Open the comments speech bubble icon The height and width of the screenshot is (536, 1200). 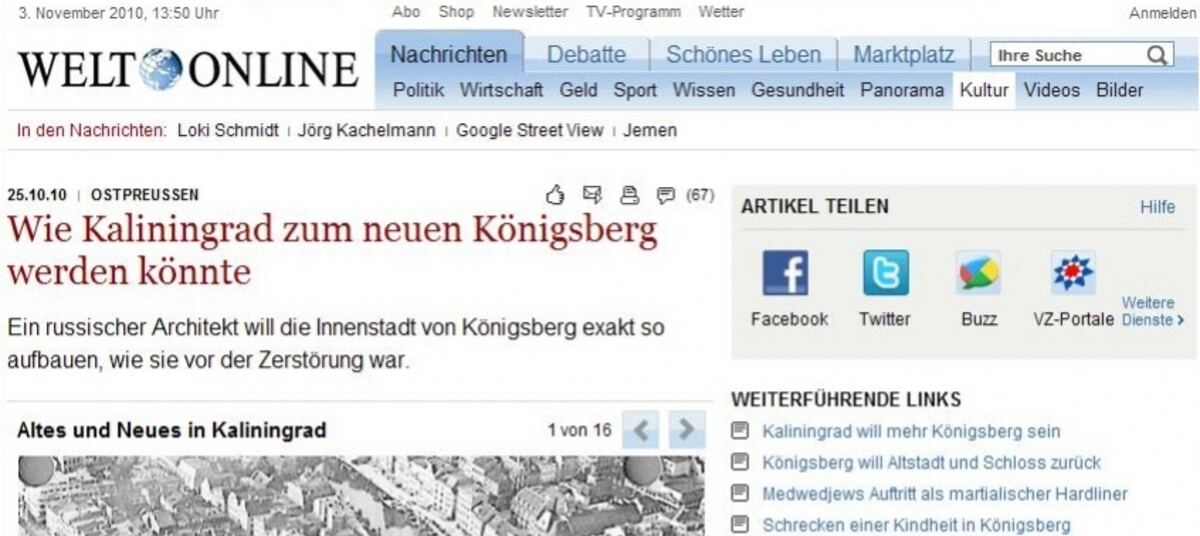pos(665,194)
